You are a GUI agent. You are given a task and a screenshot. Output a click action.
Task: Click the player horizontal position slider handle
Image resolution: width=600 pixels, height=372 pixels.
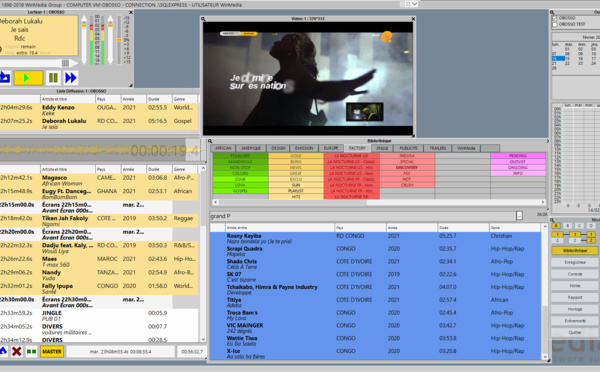click(x=65, y=63)
